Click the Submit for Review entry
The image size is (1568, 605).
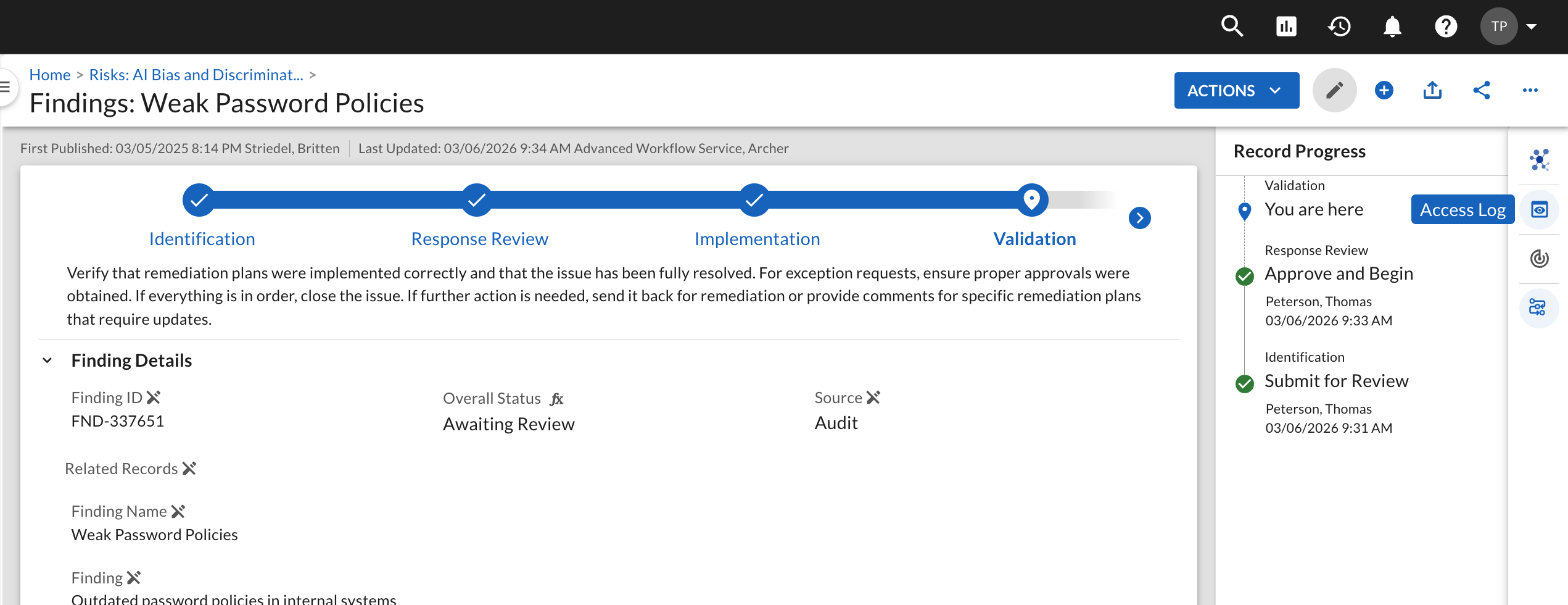(x=1336, y=381)
